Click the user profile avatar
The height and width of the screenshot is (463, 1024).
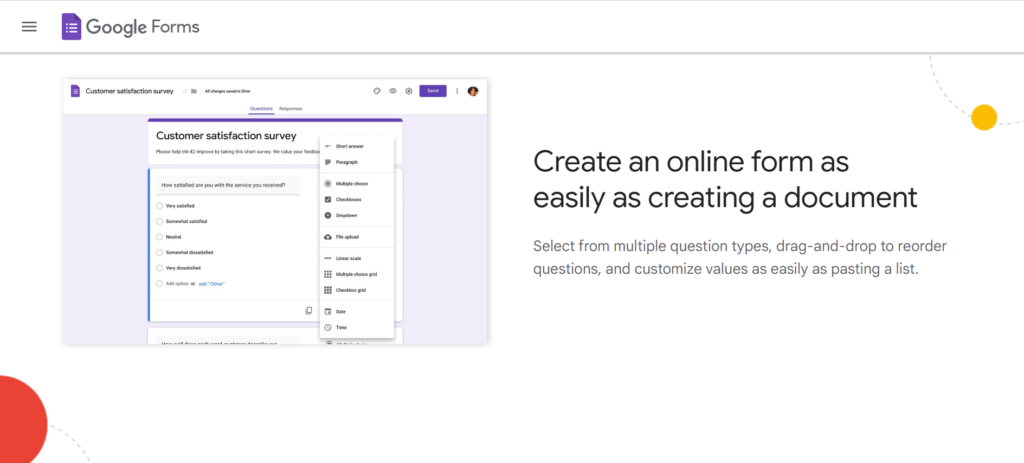coord(473,91)
